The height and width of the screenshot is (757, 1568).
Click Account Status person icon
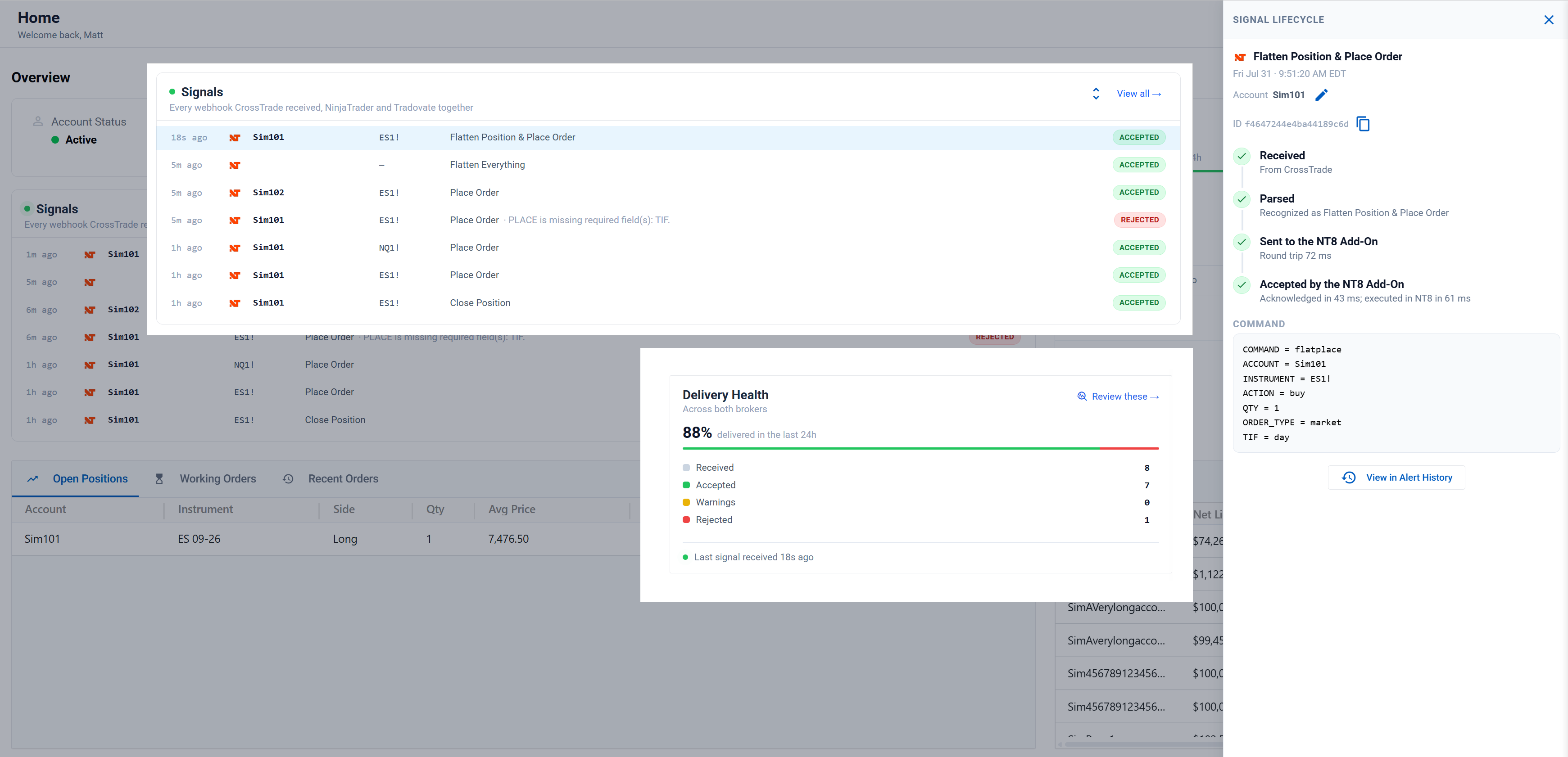pos(38,122)
